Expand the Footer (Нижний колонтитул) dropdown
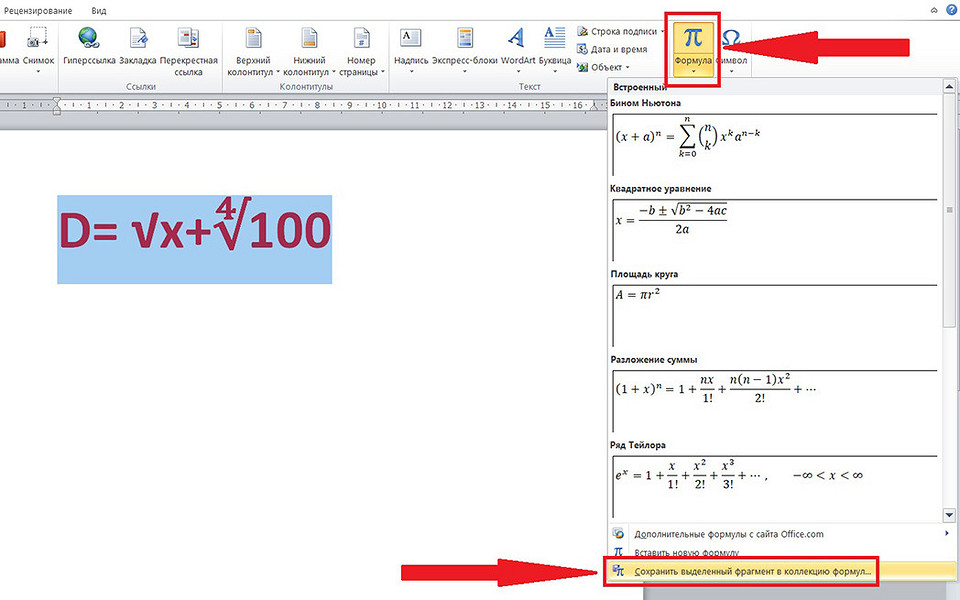 click(x=306, y=66)
